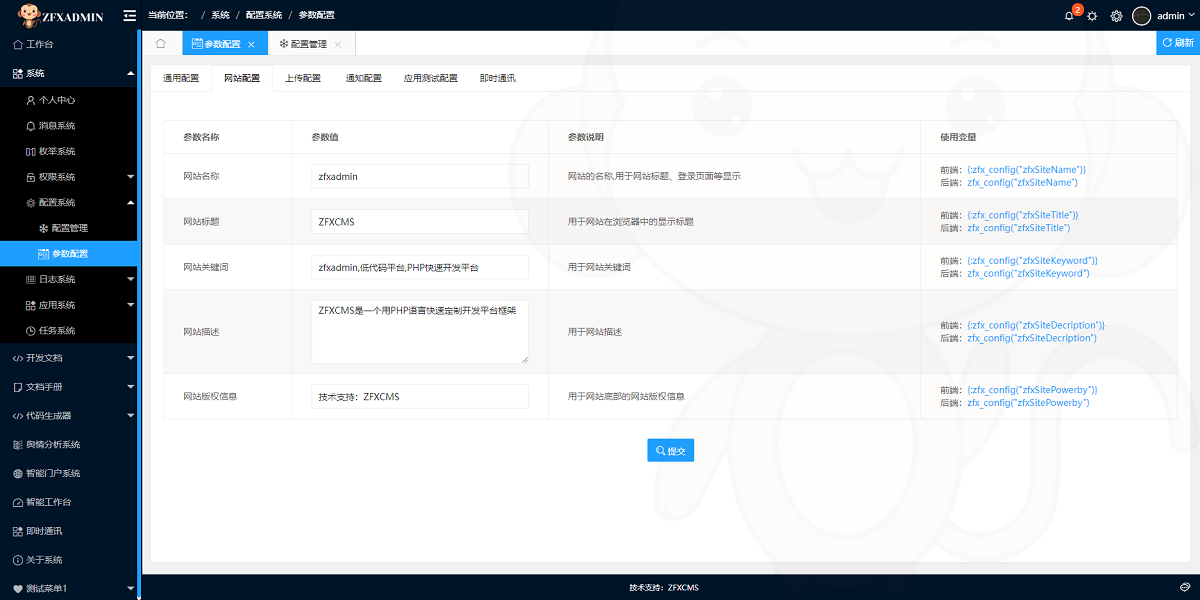Click the 网站标题 input with ZFXCMS

[420, 221]
